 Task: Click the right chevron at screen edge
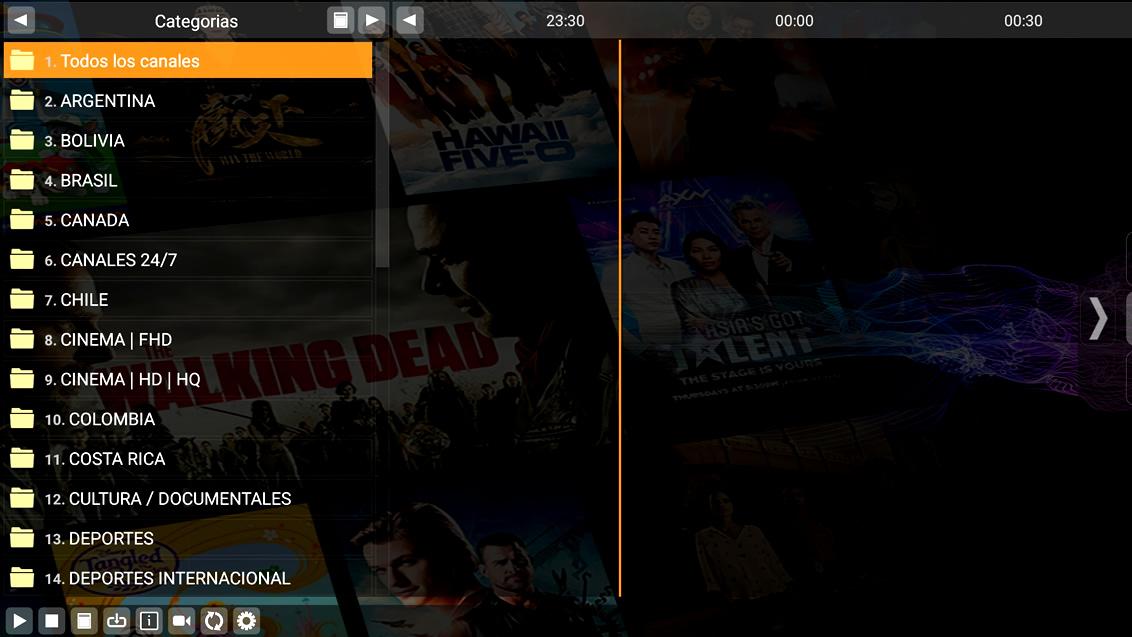(x=1098, y=318)
